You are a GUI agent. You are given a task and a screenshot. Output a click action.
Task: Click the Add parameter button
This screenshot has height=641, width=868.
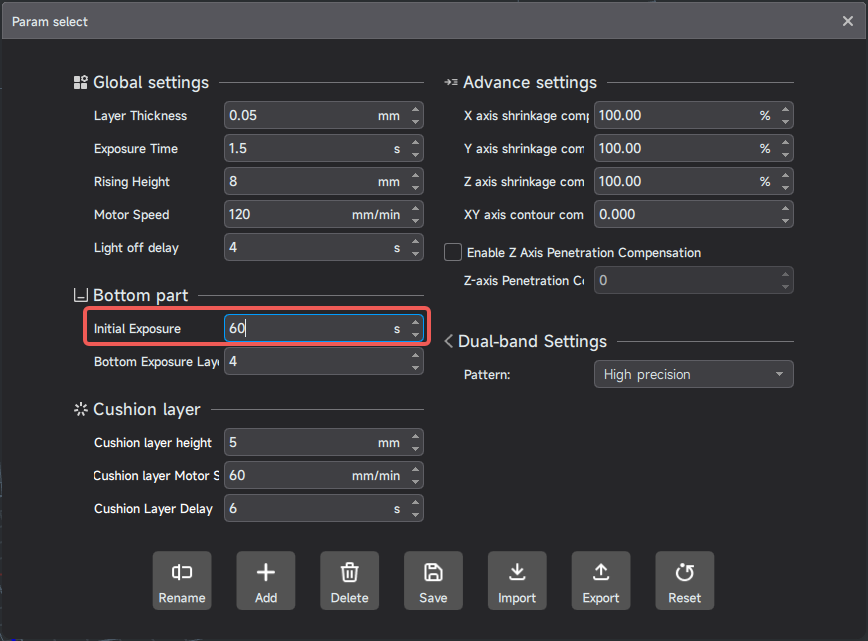266,580
